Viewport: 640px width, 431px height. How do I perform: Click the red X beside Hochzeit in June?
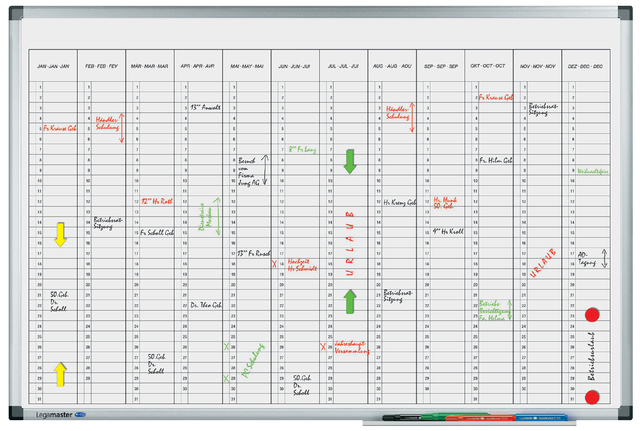[275, 264]
